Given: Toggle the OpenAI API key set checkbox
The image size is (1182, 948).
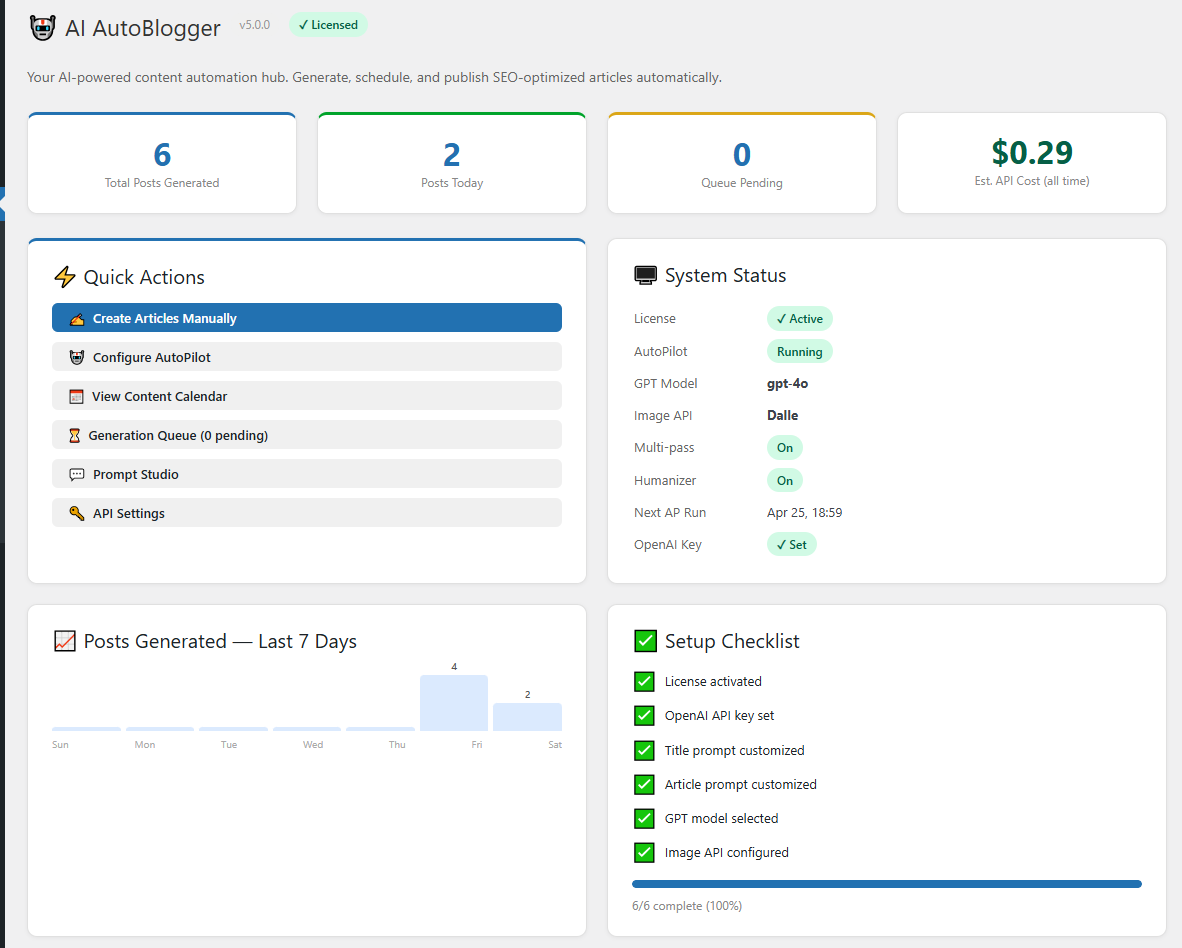Looking at the screenshot, I should tap(645, 715).
